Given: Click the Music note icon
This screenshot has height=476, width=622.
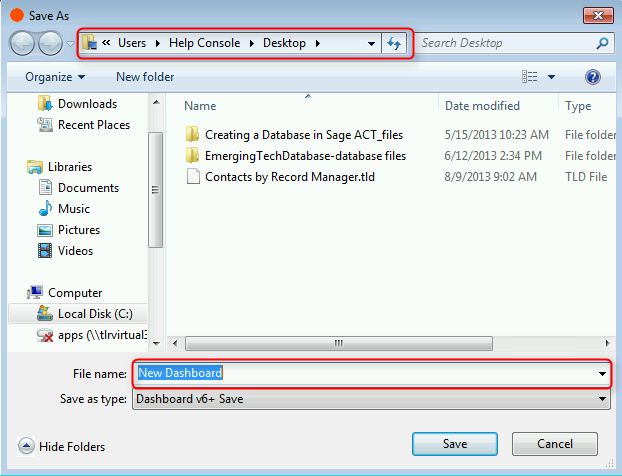Looking at the screenshot, I should (45, 208).
